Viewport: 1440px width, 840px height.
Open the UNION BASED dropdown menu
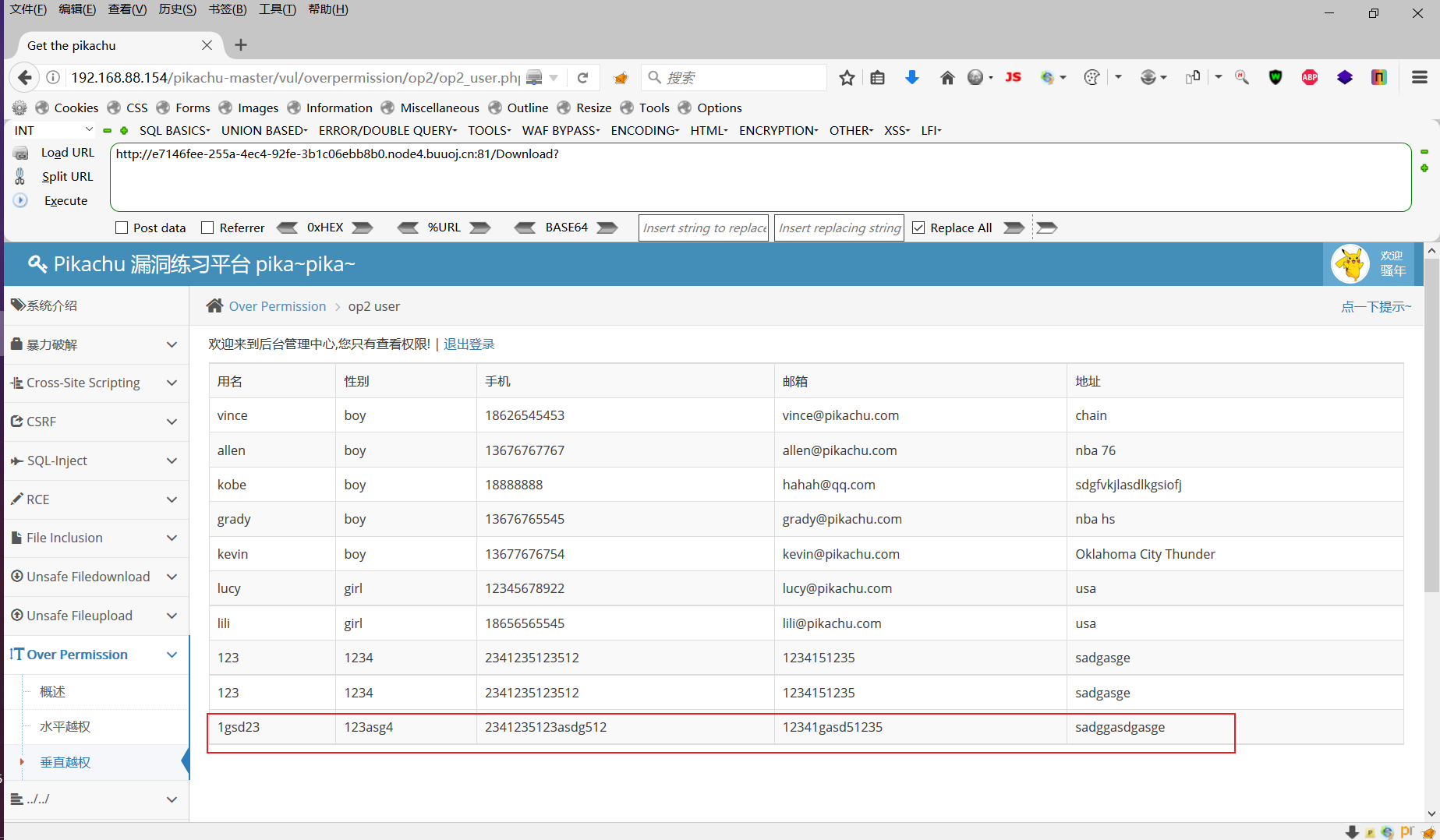click(x=264, y=130)
